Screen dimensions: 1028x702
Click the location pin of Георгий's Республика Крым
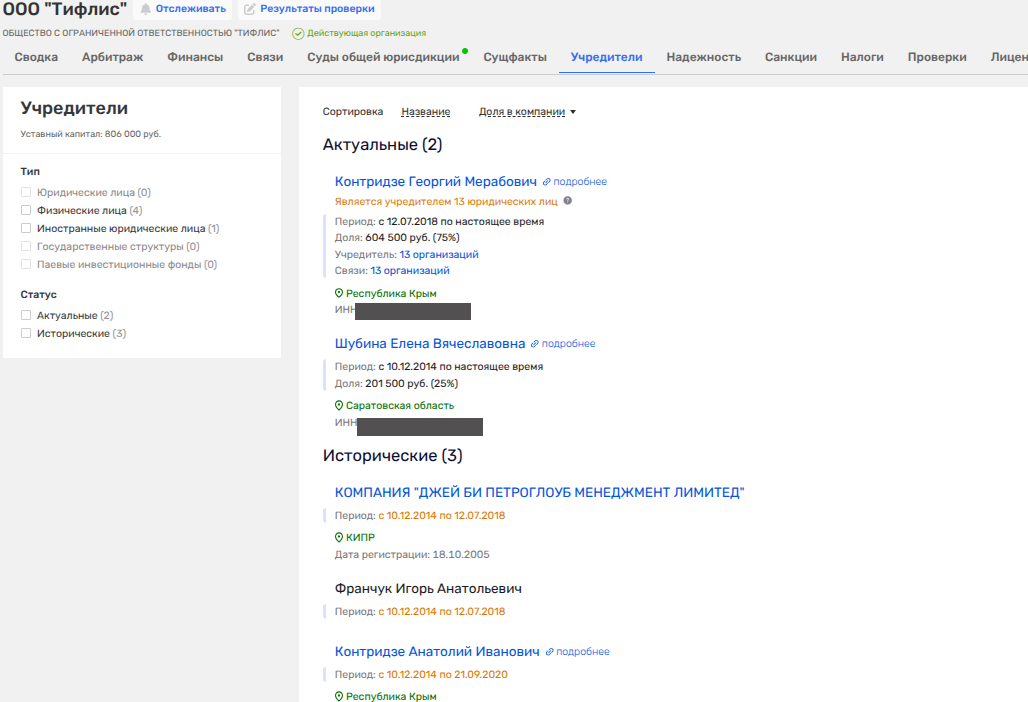[x=339, y=293]
